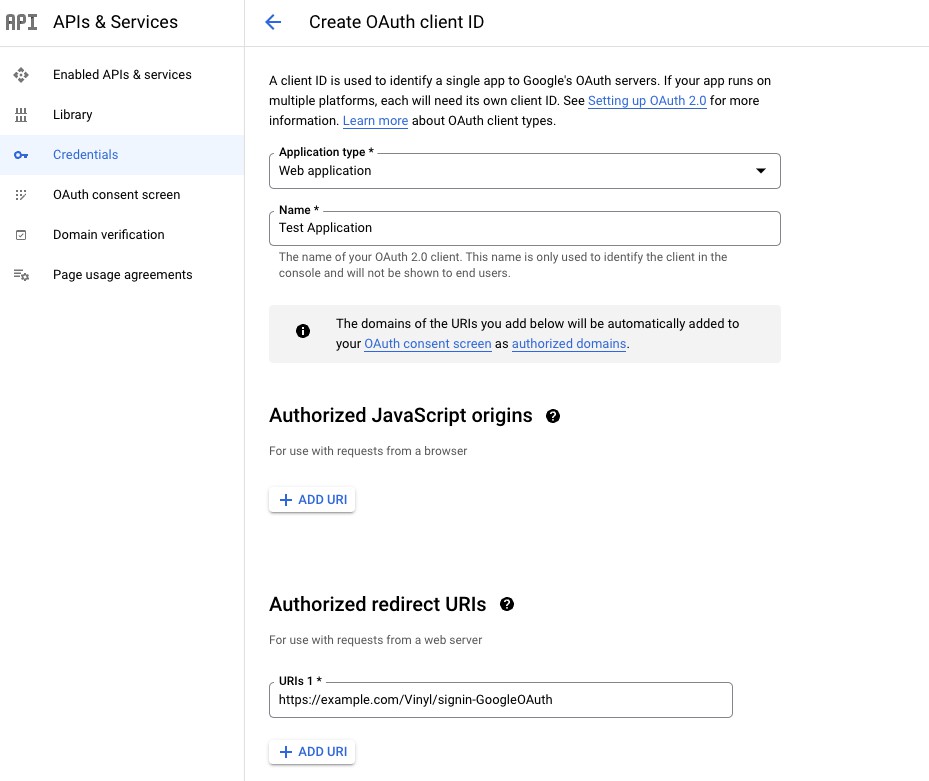Viewport: 929px width, 781px height.
Task: Click ADD URI under Authorized redirect URIs
Action: tap(312, 751)
